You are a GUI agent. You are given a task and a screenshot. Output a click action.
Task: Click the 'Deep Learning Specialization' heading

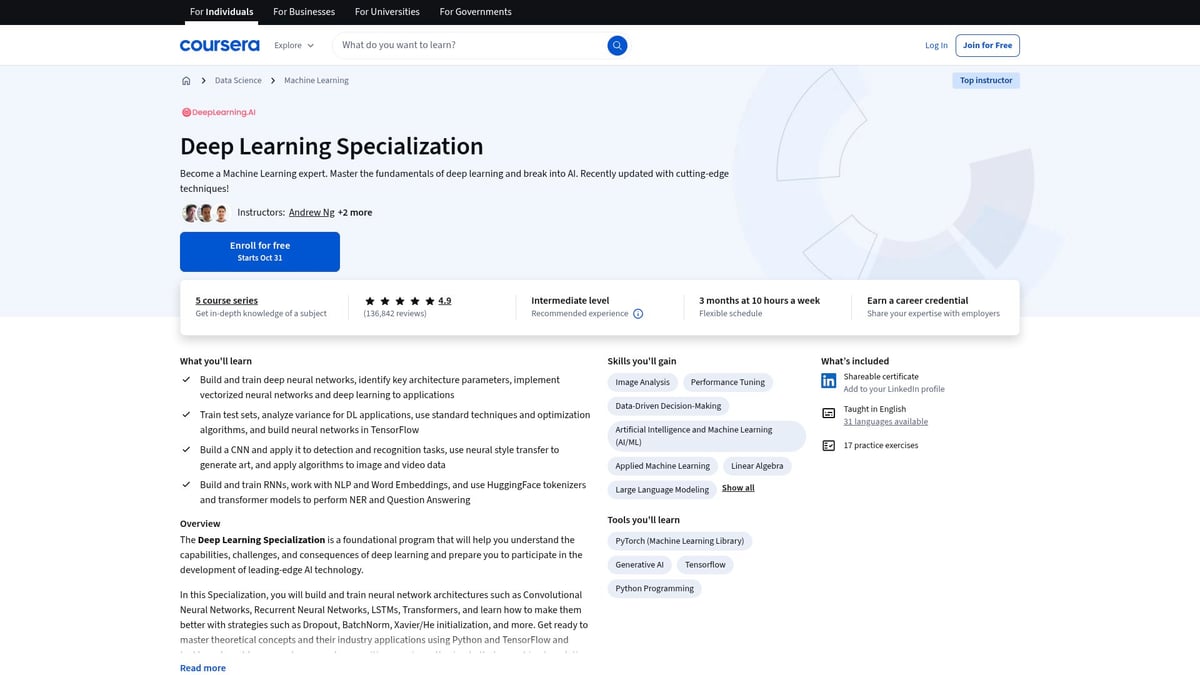(331, 146)
